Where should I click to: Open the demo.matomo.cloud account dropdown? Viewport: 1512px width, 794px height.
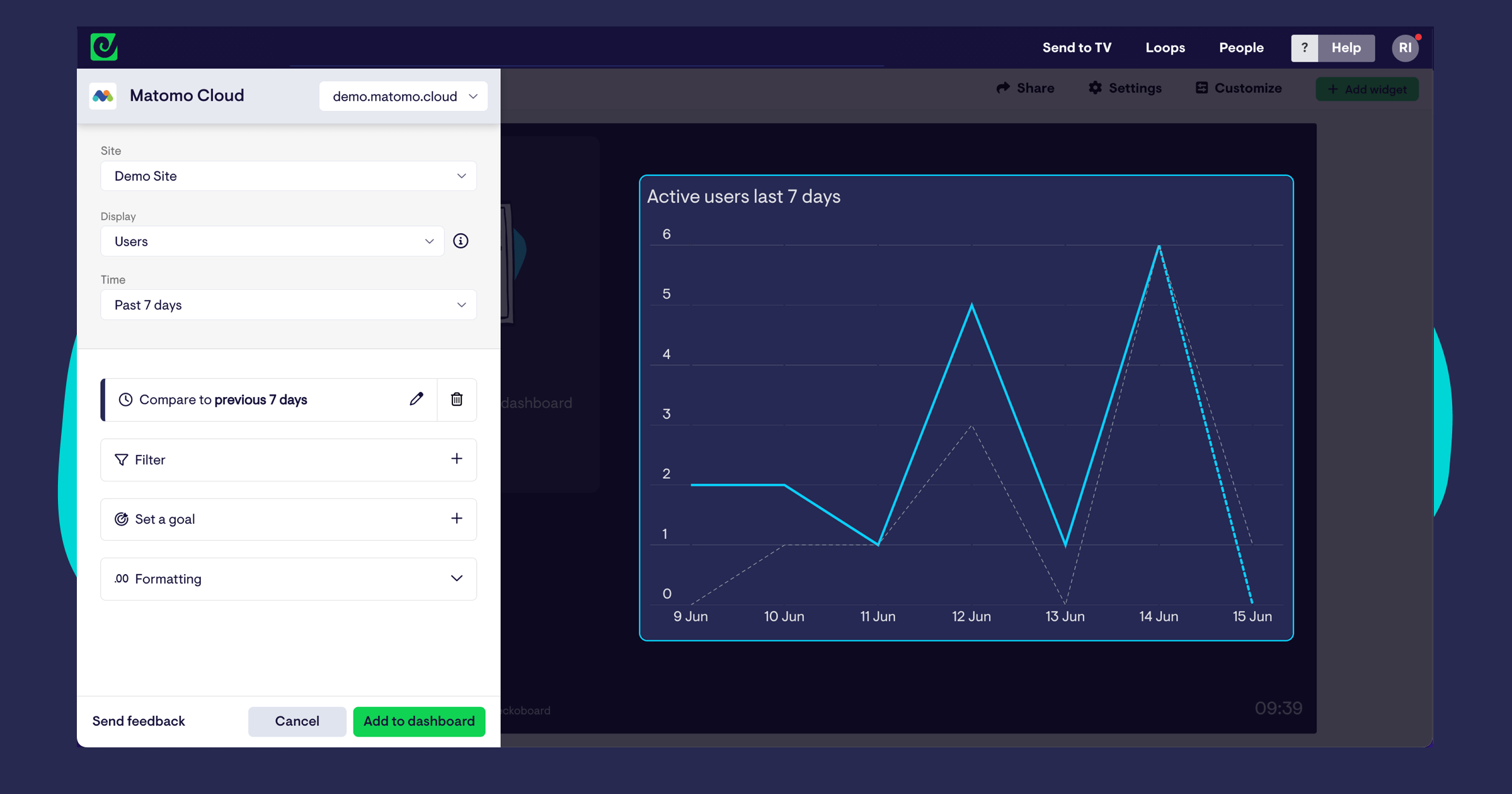[404, 96]
